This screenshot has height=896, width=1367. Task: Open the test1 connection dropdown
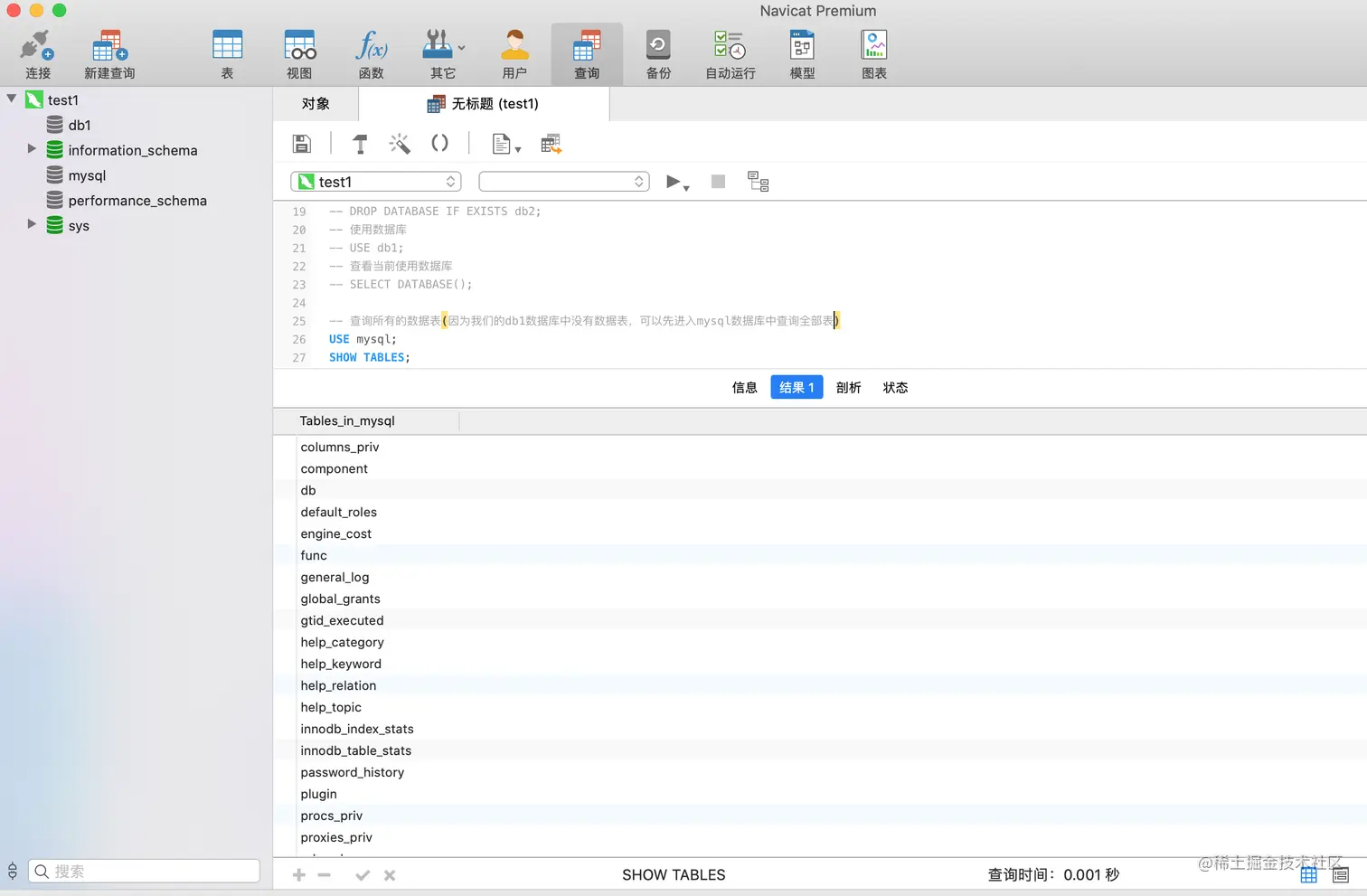[376, 182]
